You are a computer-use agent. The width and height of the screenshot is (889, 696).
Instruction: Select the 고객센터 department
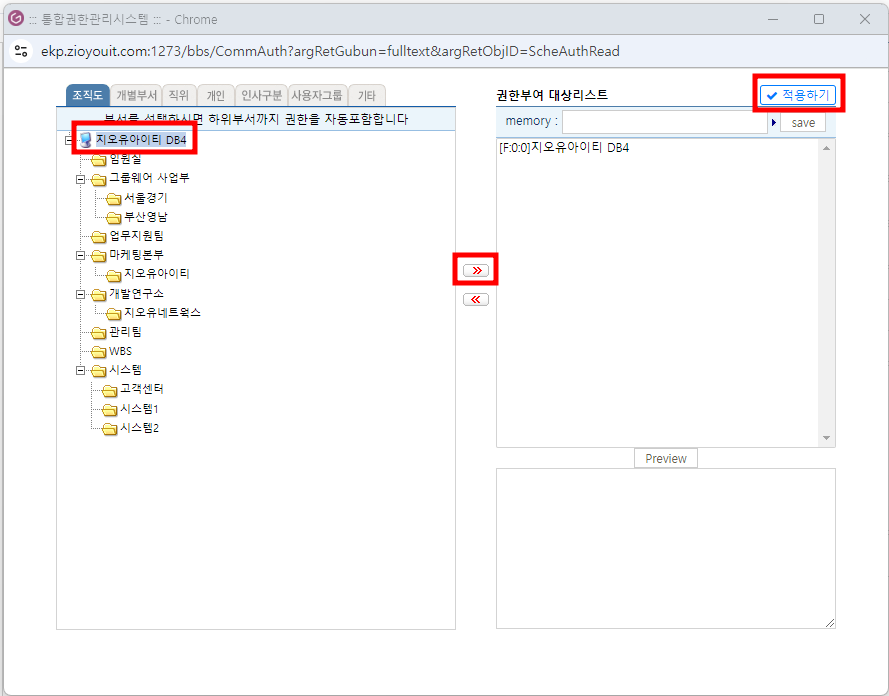pos(142,389)
